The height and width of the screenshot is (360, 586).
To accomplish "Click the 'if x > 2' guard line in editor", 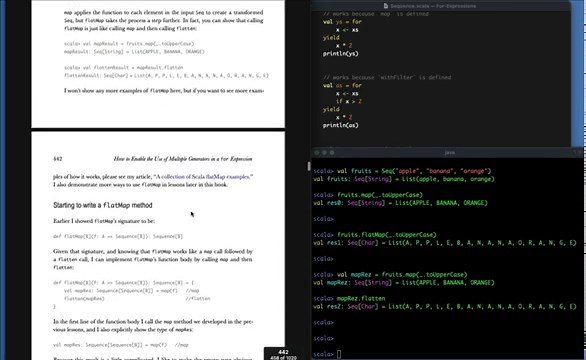I will (x=349, y=101).
